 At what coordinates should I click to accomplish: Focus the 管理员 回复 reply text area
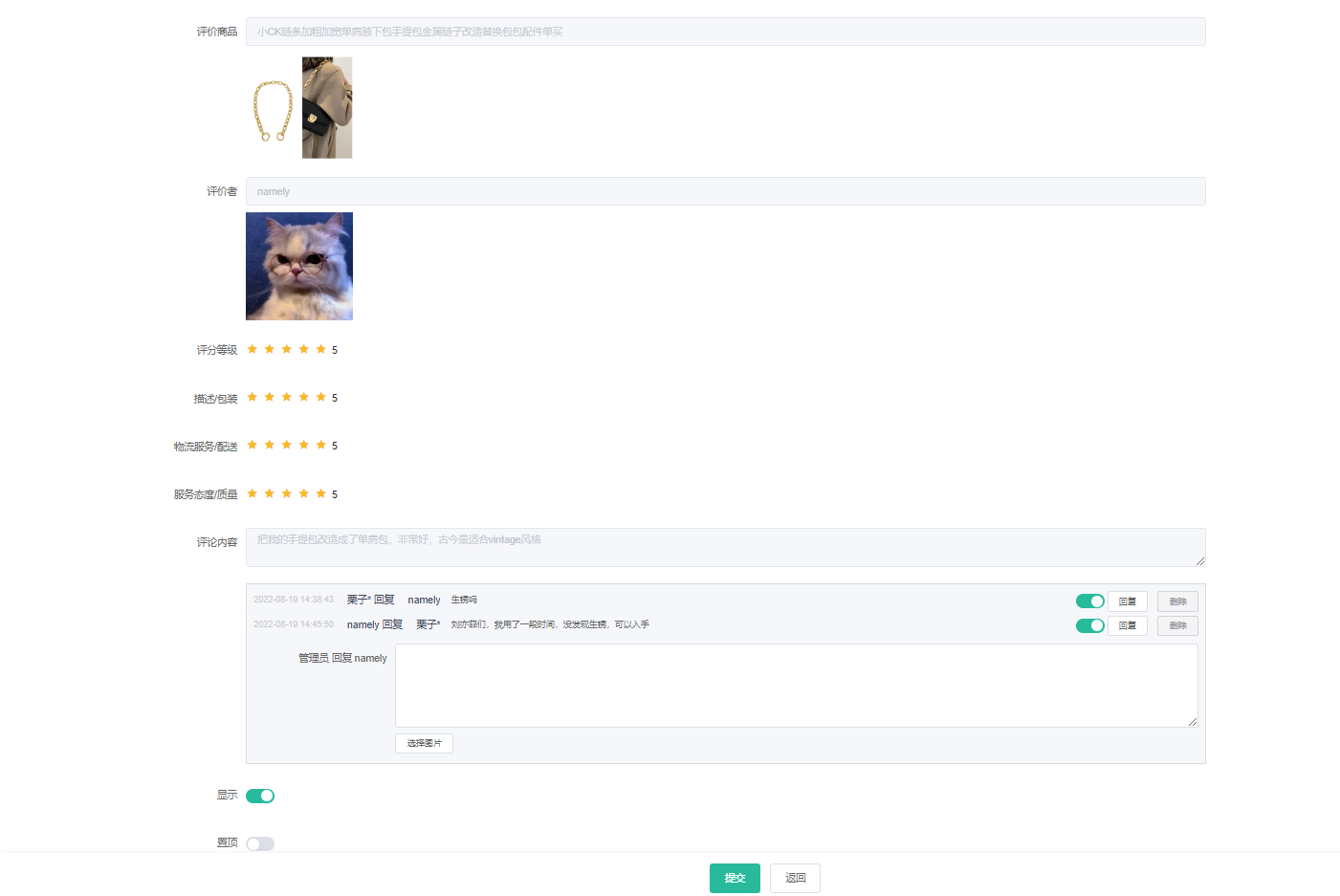[796, 685]
